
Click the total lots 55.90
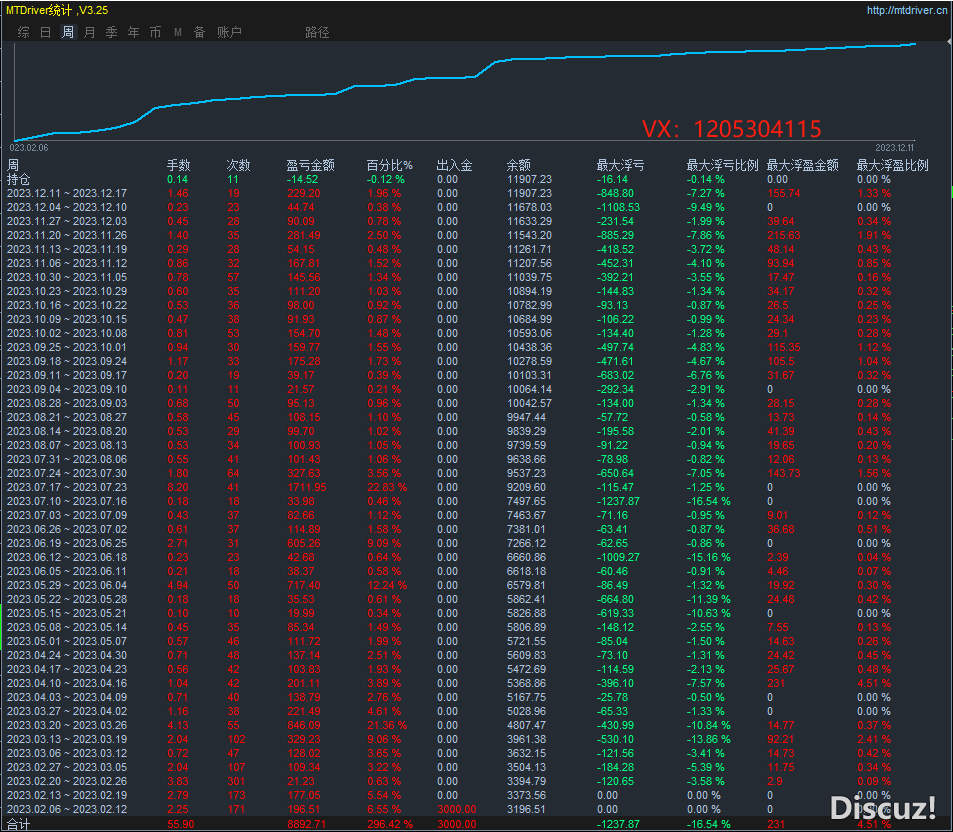tap(181, 825)
